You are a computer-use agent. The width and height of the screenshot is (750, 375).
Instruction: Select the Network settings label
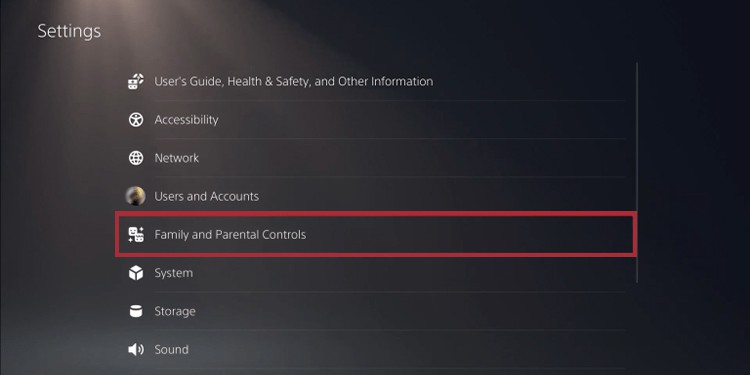(176, 158)
